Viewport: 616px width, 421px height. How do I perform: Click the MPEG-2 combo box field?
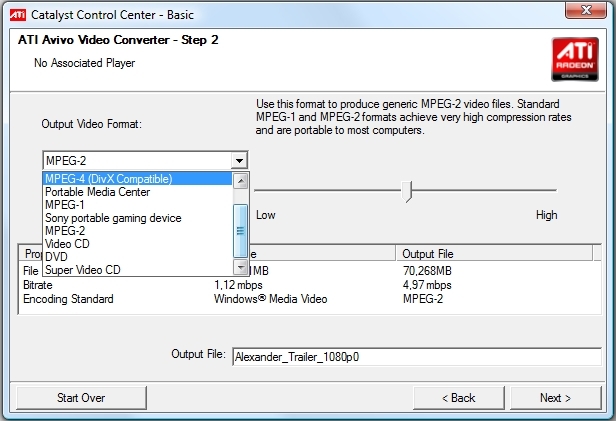click(x=145, y=161)
